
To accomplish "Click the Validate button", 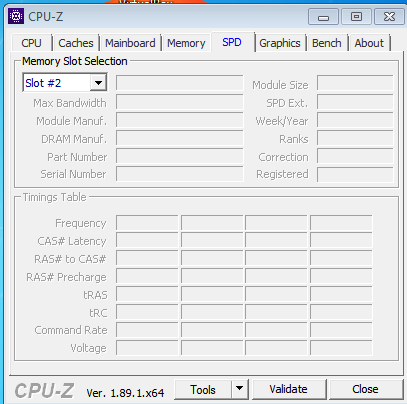I will pos(289,389).
